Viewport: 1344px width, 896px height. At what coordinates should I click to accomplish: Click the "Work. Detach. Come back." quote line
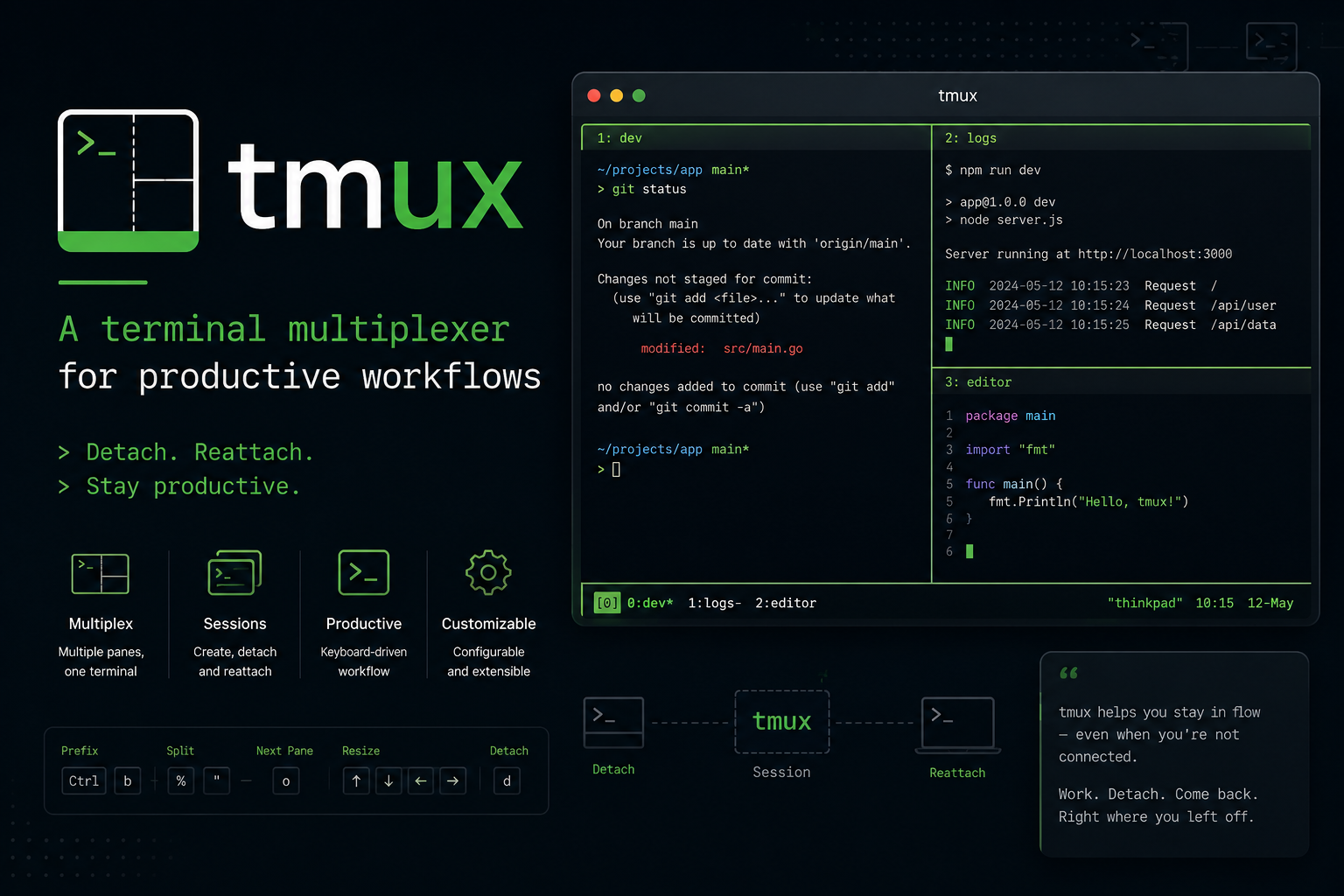[x=1158, y=794]
